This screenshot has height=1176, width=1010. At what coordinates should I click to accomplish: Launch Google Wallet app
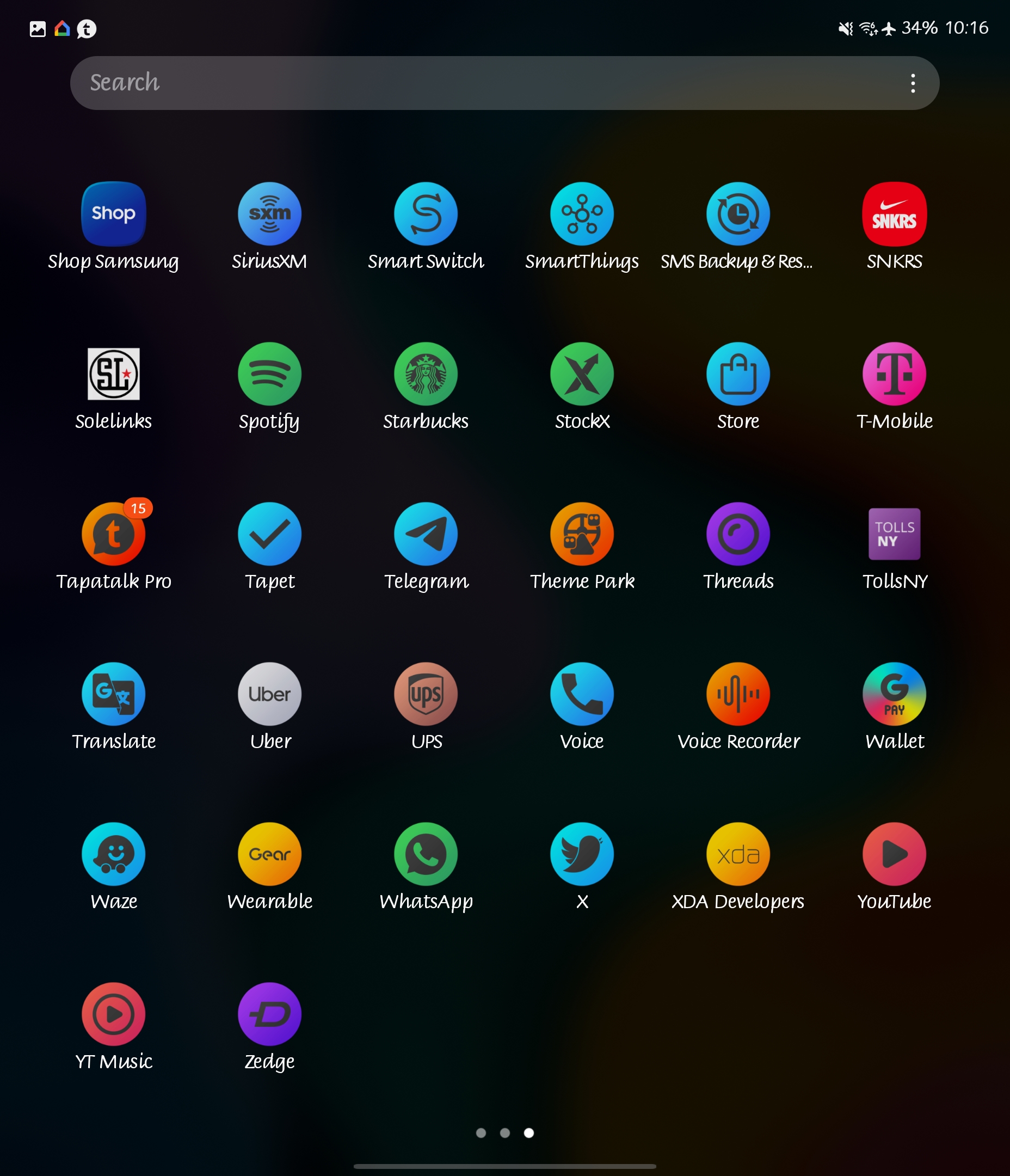tap(894, 694)
